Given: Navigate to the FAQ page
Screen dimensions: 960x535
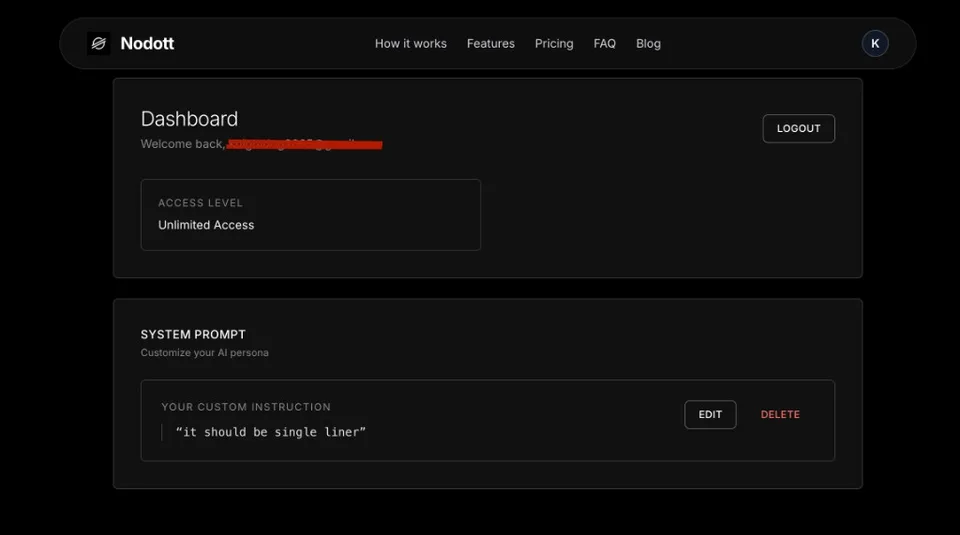Looking at the screenshot, I should click(604, 43).
